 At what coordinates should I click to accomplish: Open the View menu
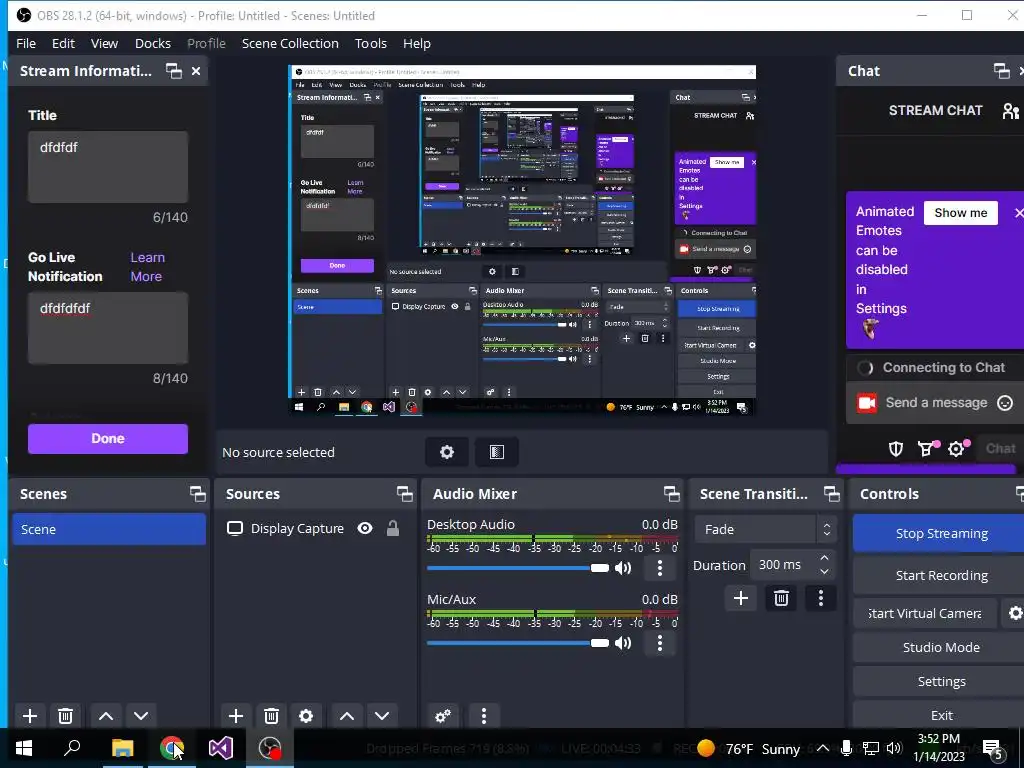[104, 43]
